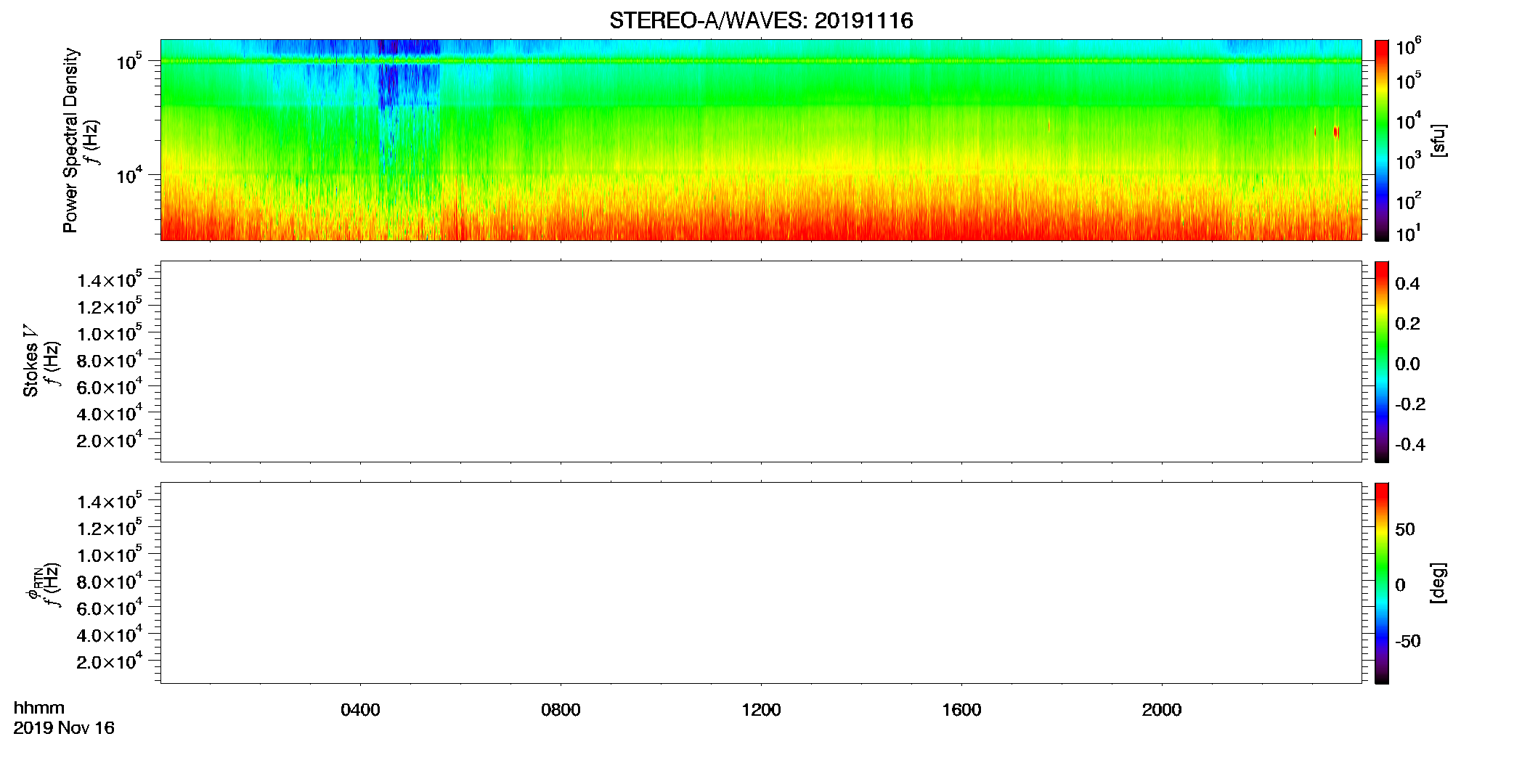
Task: Click the 2019 Nov 16 date label
Action: [64, 728]
